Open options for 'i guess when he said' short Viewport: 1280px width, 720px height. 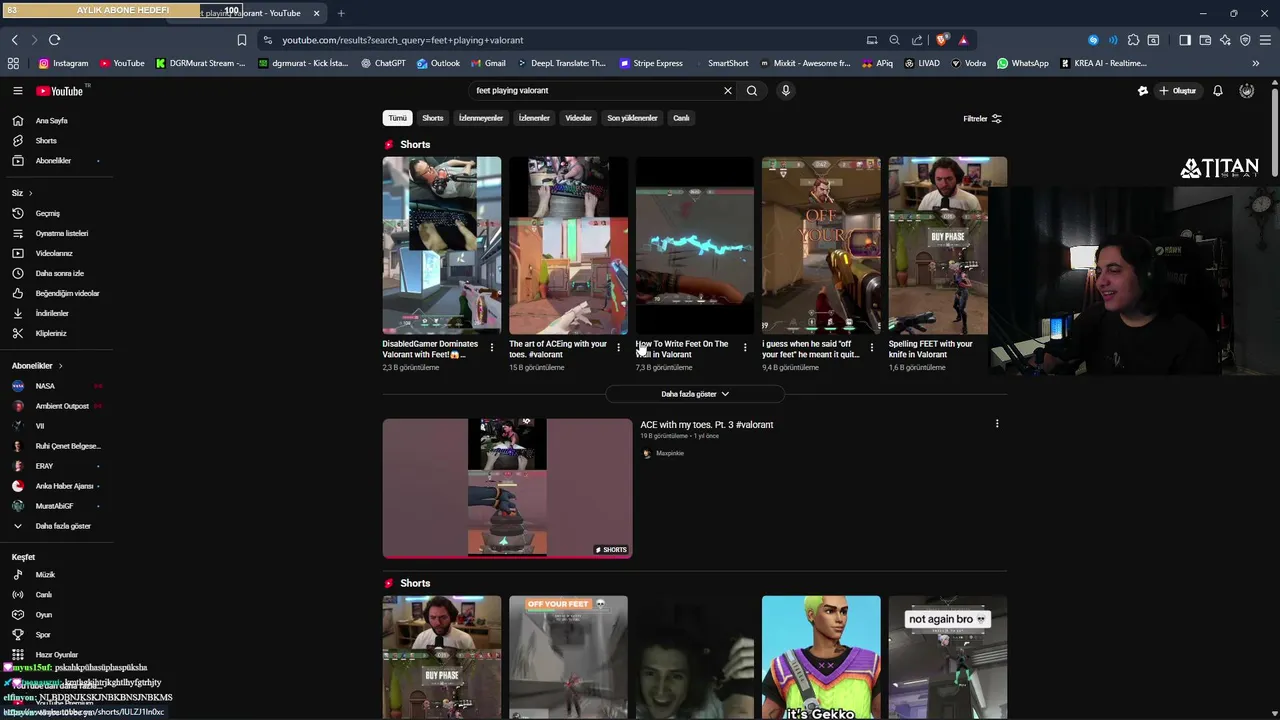click(x=871, y=348)
